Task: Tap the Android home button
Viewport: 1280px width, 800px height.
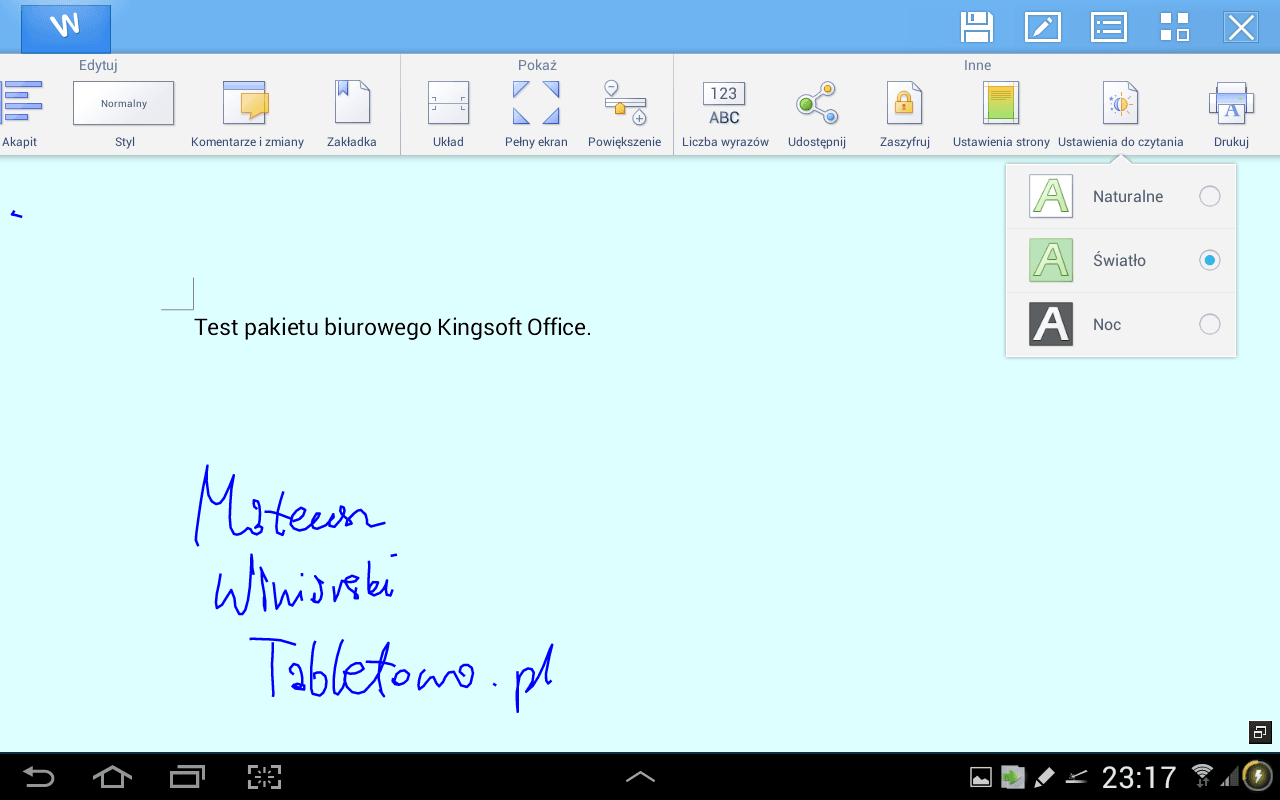Action: click(112, 777)
